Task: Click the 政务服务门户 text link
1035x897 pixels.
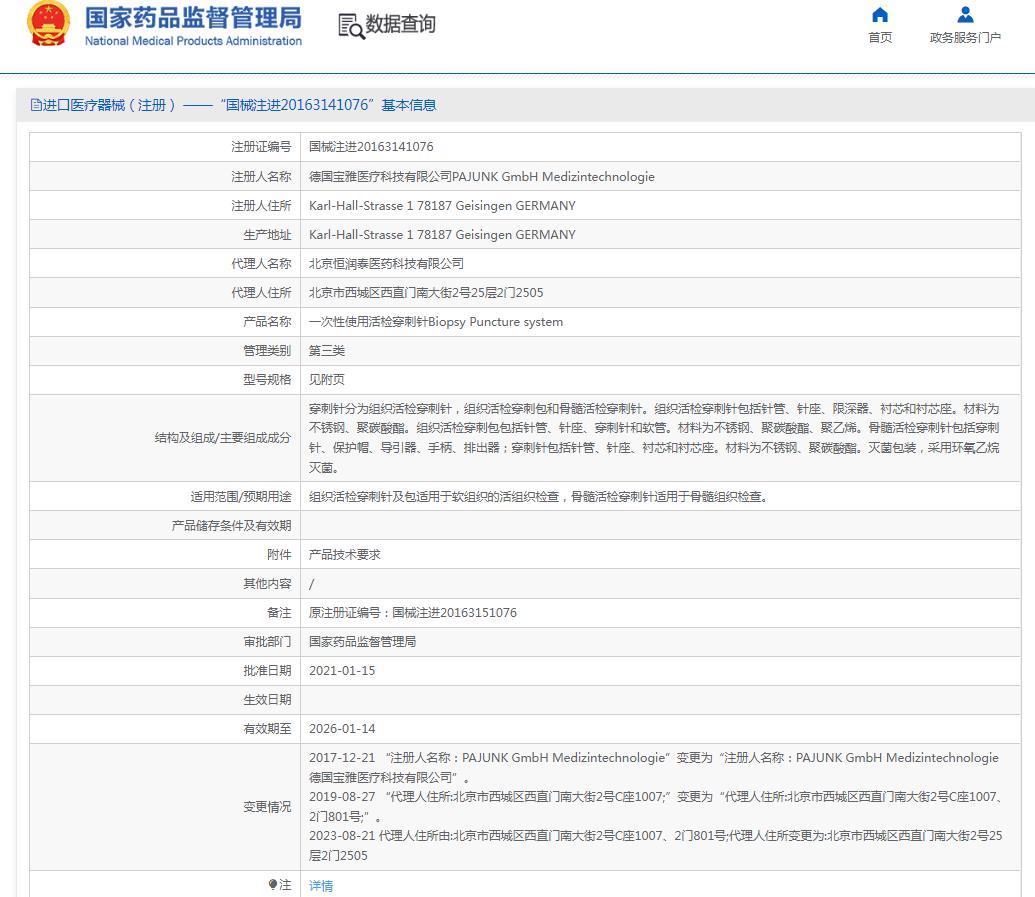Action: [965, 38]
